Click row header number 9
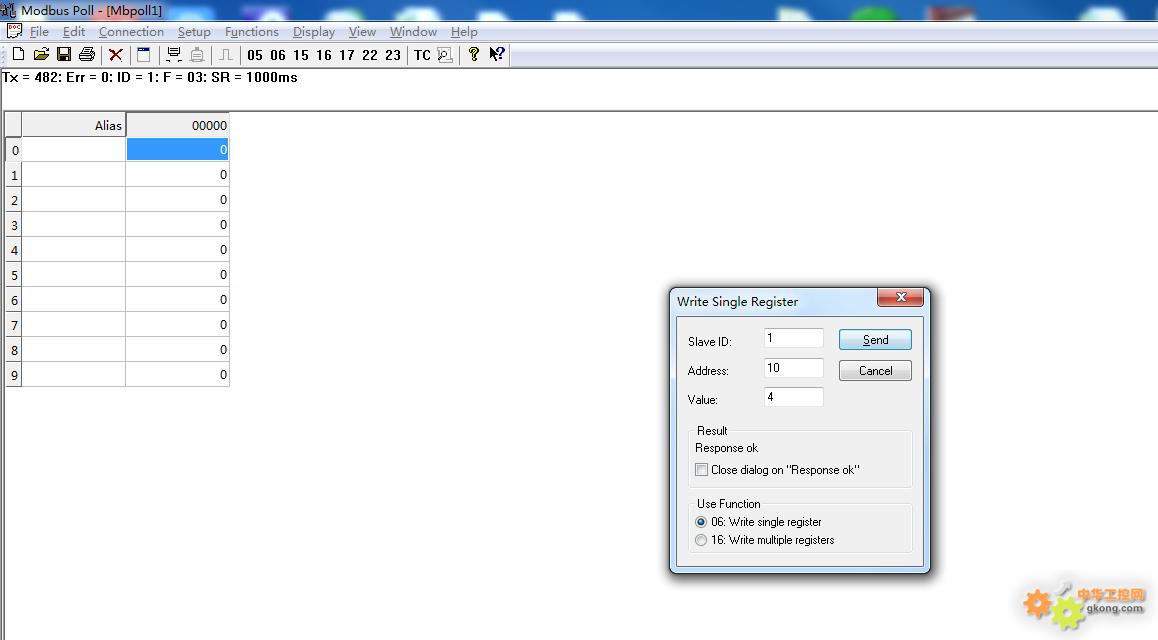Image resolution: width=1158 pixels, height=640 pixels. [14, 375]
